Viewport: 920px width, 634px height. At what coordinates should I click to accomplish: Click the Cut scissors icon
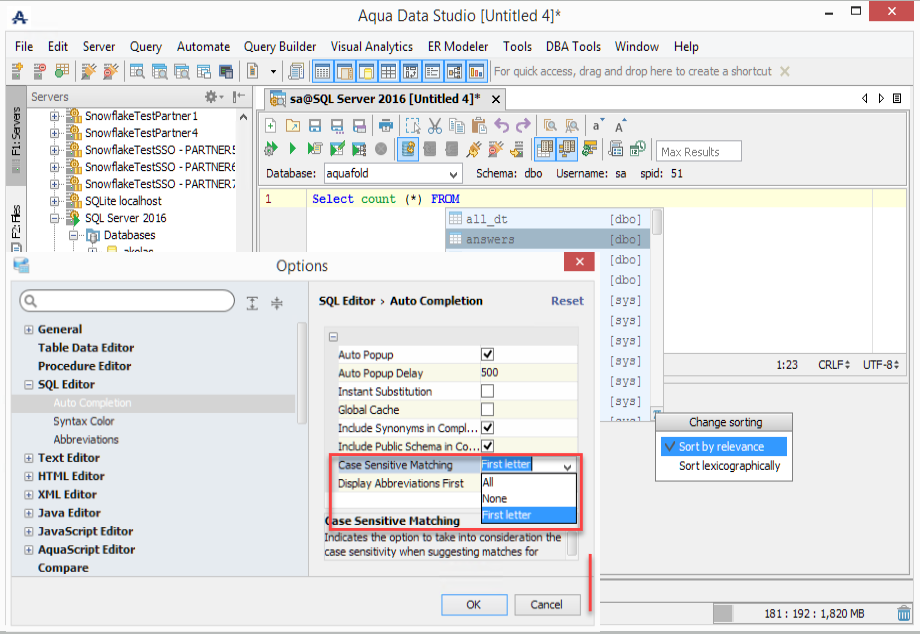(x=435, y=125)
